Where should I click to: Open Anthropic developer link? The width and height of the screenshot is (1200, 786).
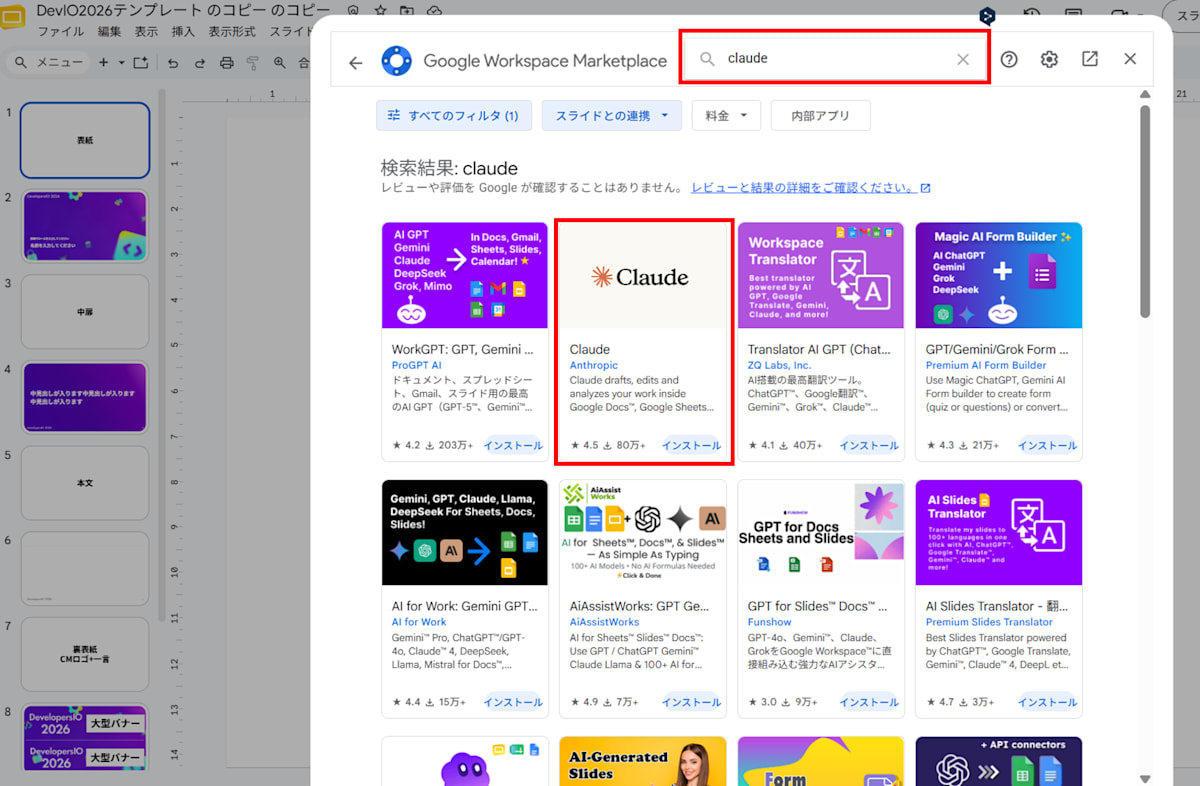tap(594, 365)
